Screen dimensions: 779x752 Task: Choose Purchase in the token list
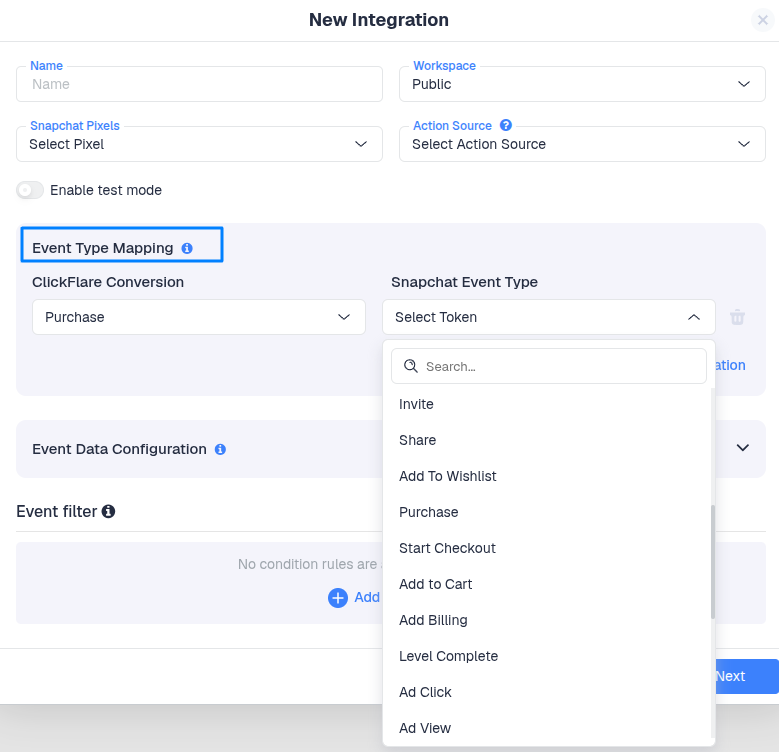pyautogui.click(x=546, y=512)
